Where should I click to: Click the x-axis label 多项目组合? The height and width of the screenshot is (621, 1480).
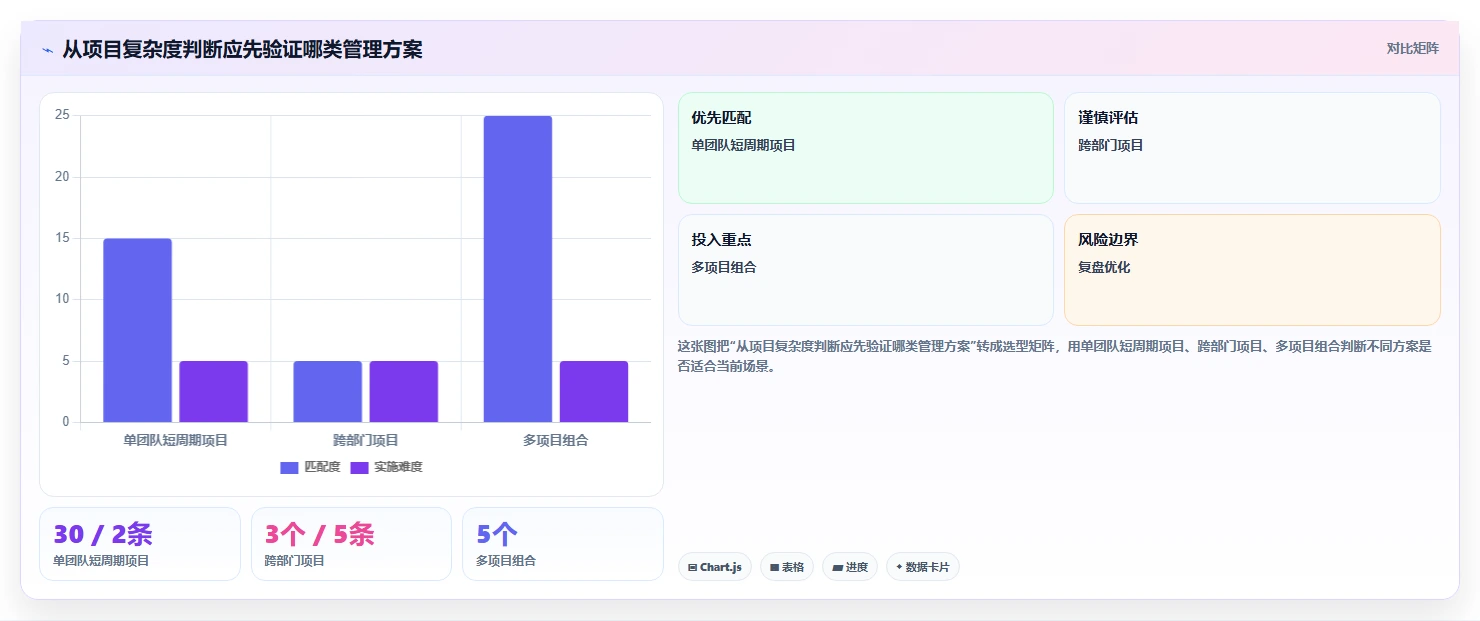click(556, 440)
